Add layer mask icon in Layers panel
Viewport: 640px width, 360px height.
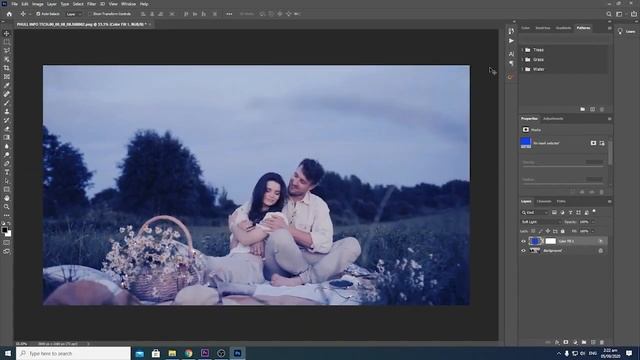pyautogui.click(x=566, y=342)
